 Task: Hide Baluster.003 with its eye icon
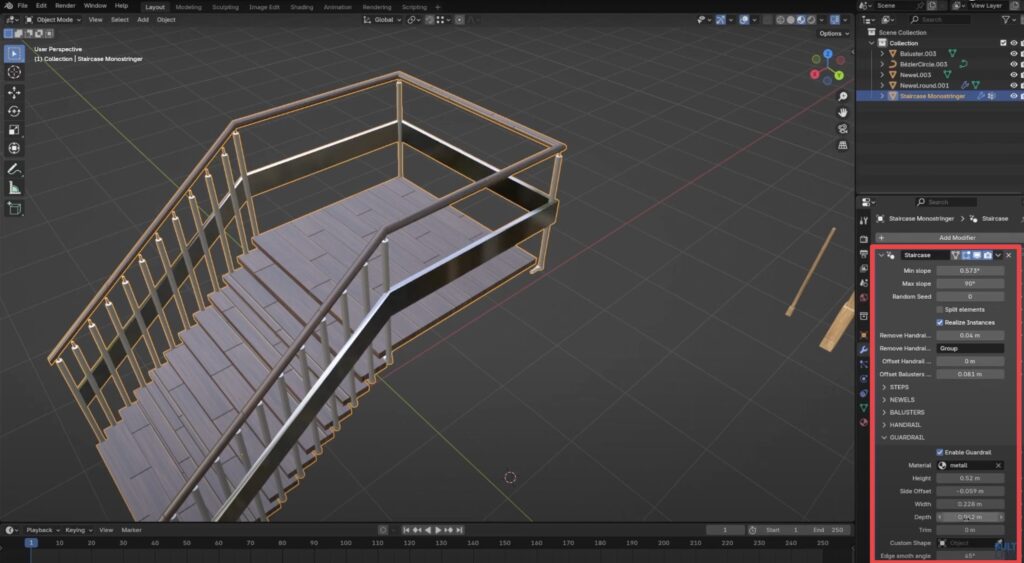click(1014, 54)
